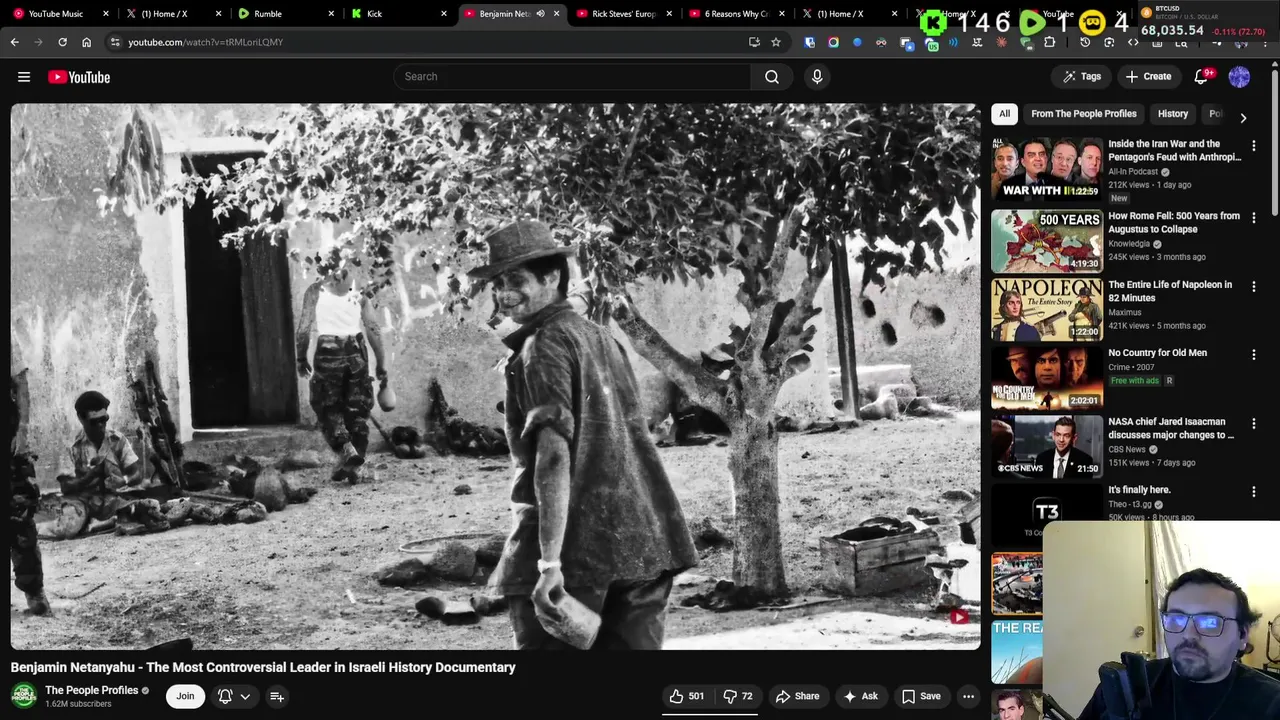Switch to the Rick Steves' Europe tab
Screen dimensions: 1280x720
624,14
